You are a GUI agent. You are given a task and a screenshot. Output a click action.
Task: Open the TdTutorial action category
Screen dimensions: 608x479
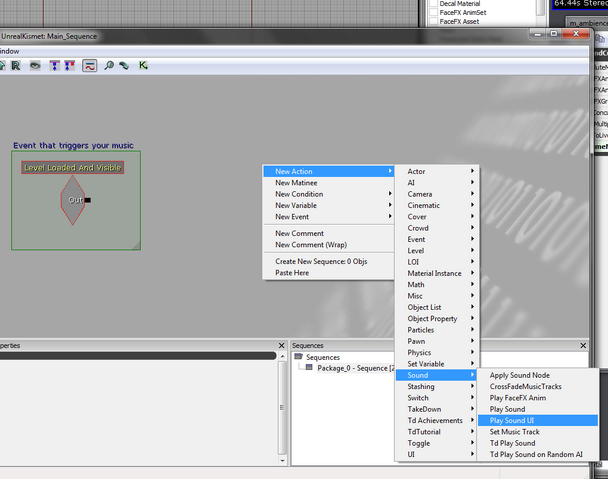(437, 432)
